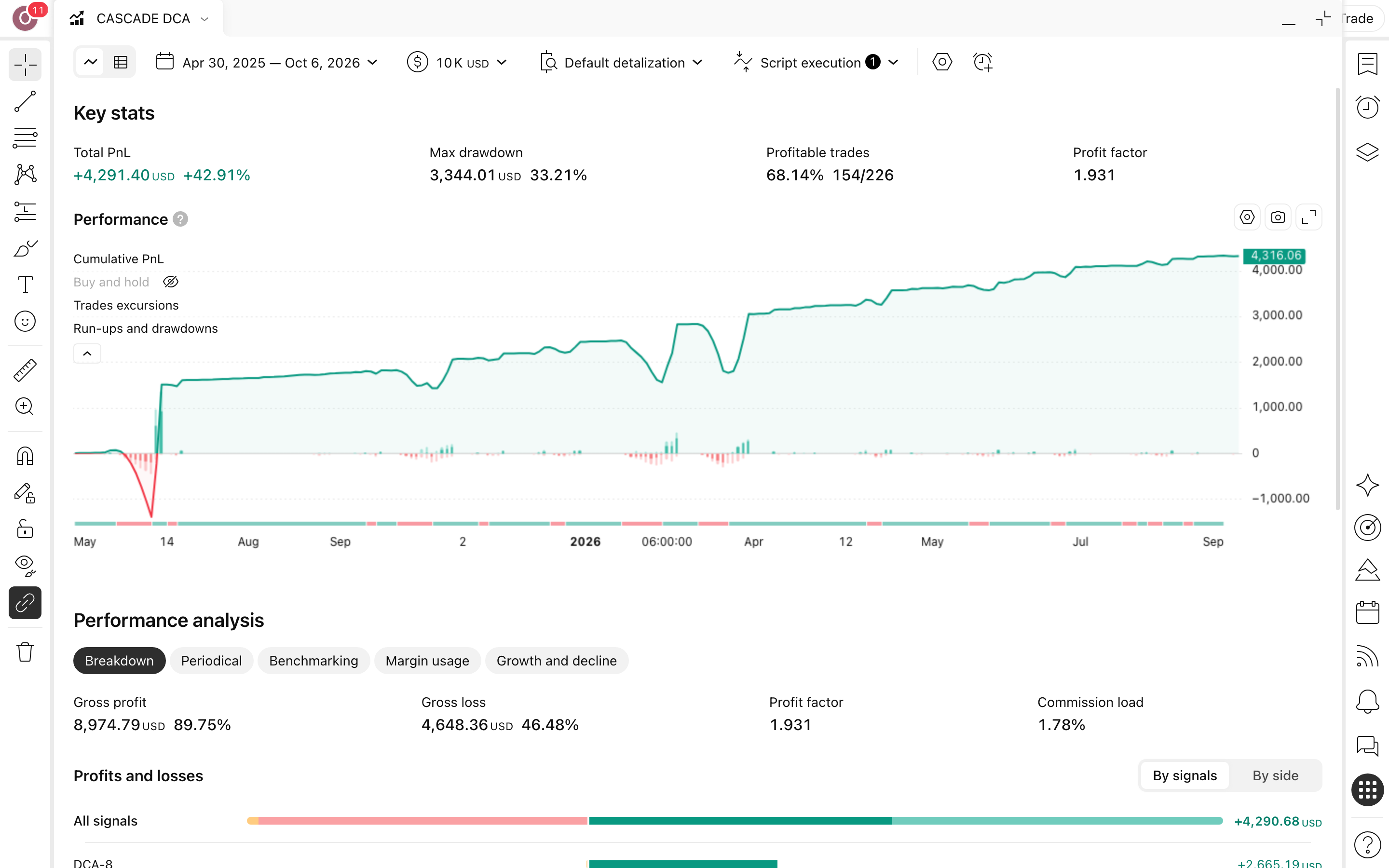
Task: Open Script execution menu
Action: coord(816,62)
